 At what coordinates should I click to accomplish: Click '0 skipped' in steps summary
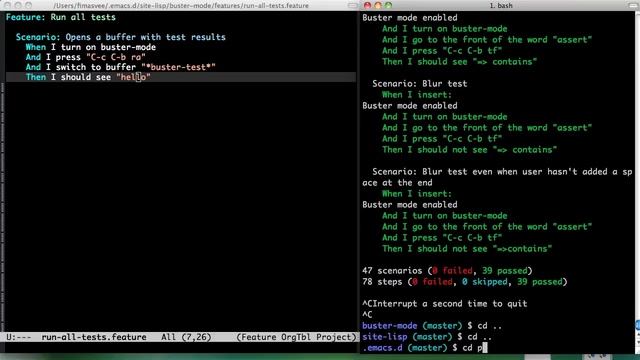484,282
